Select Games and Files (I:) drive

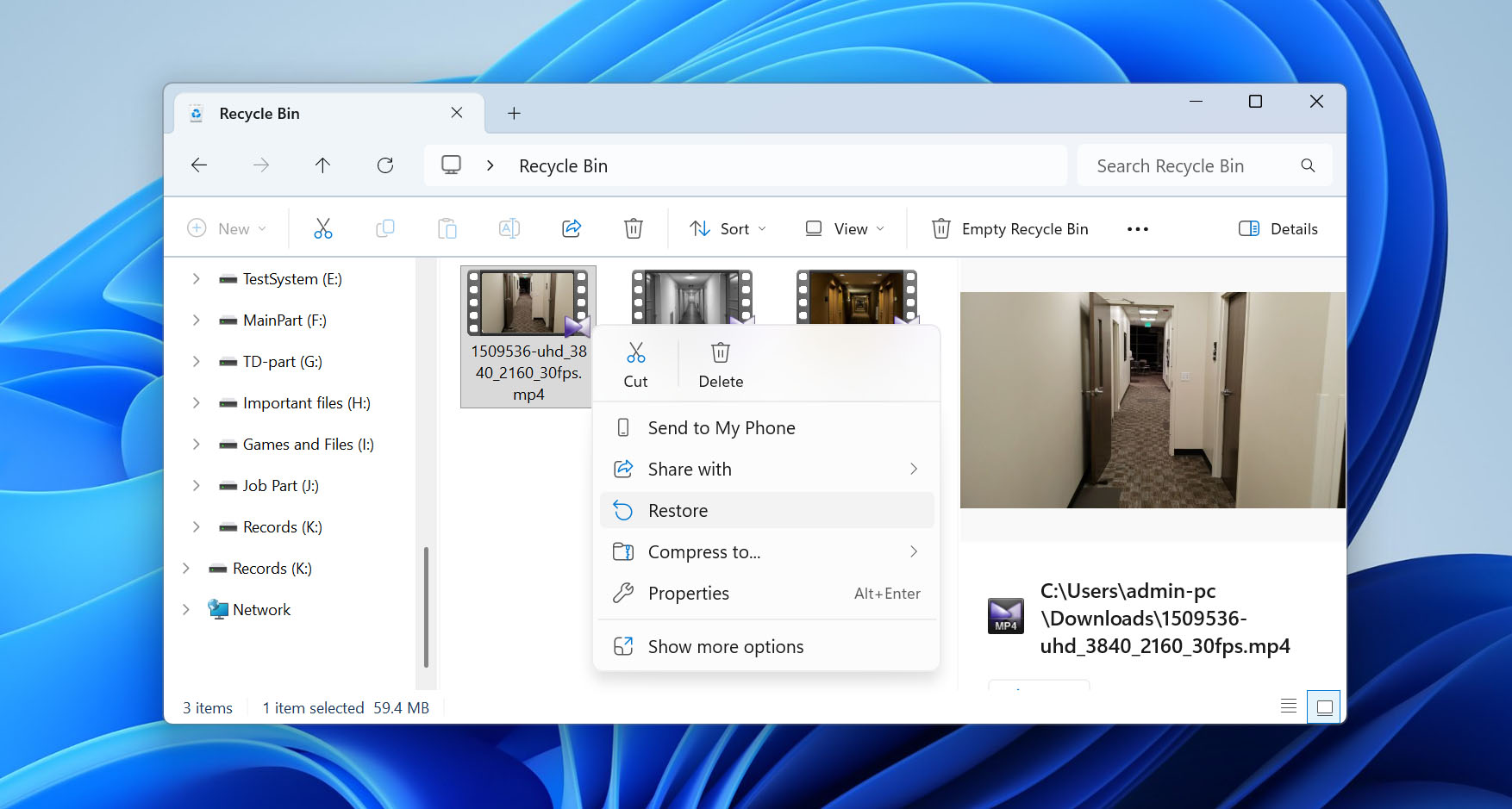298,445
